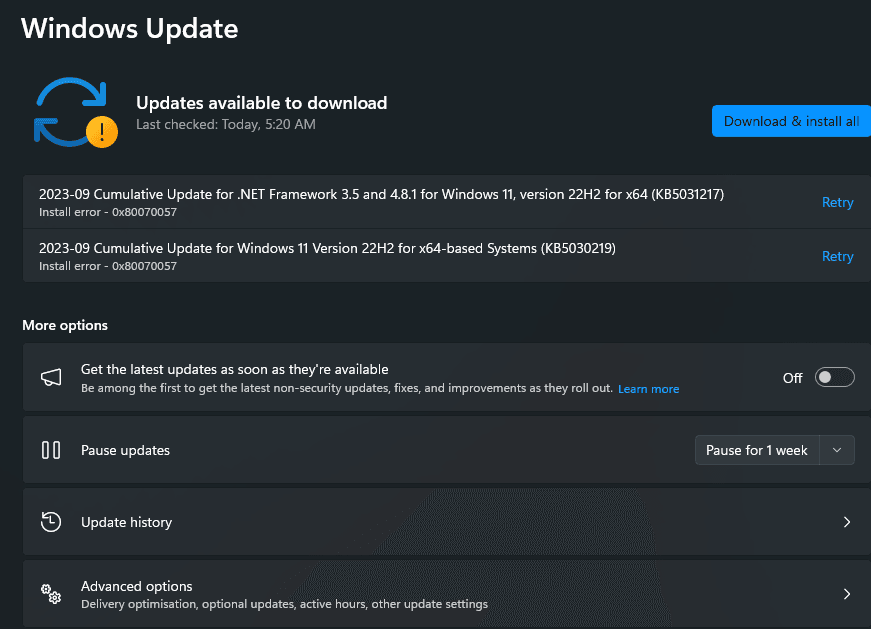Click Download & install all
This screenshot has width=871, height=629.
tap(792, 121)
